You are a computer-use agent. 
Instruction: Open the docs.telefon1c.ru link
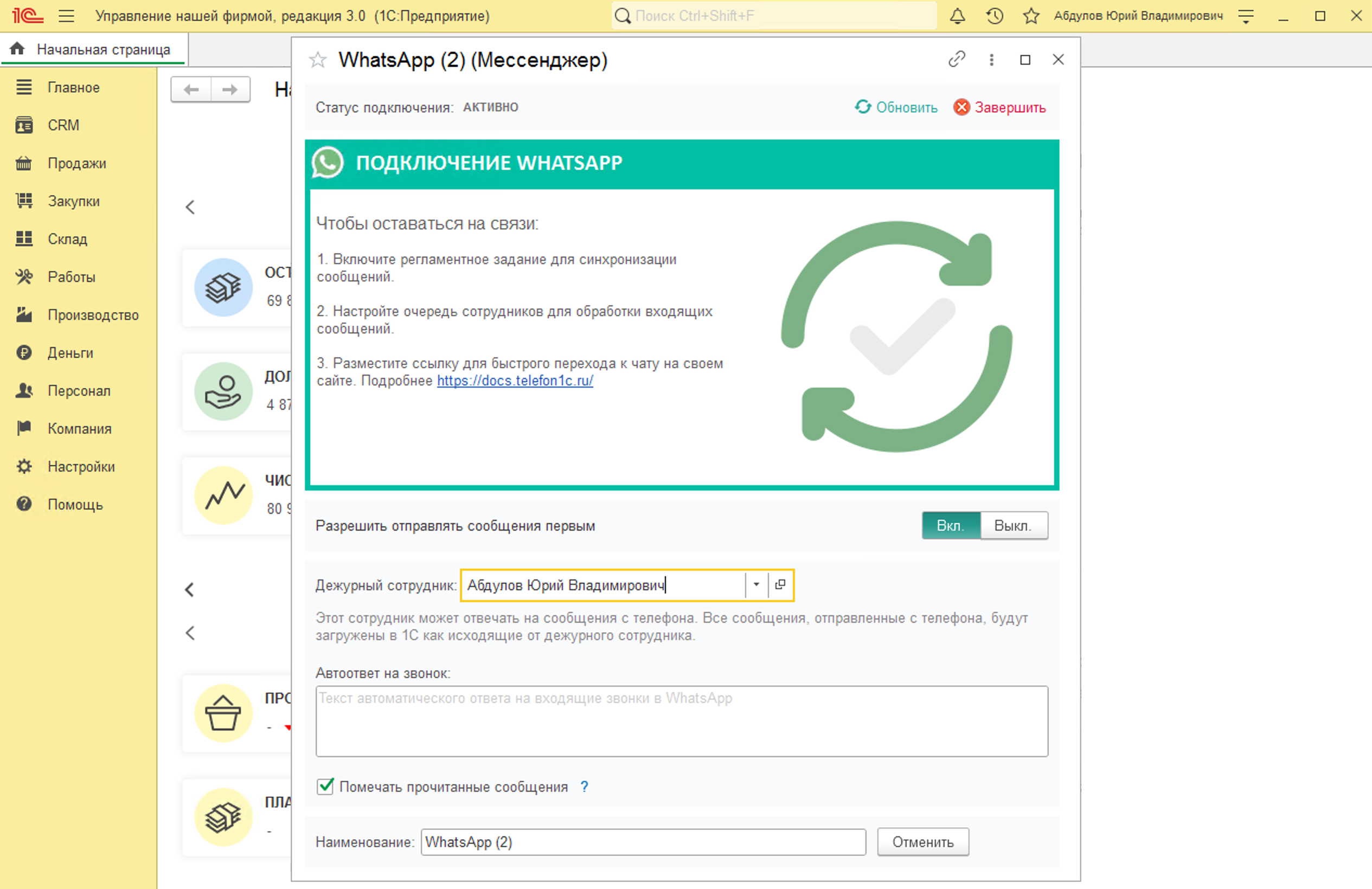[515, 381]
